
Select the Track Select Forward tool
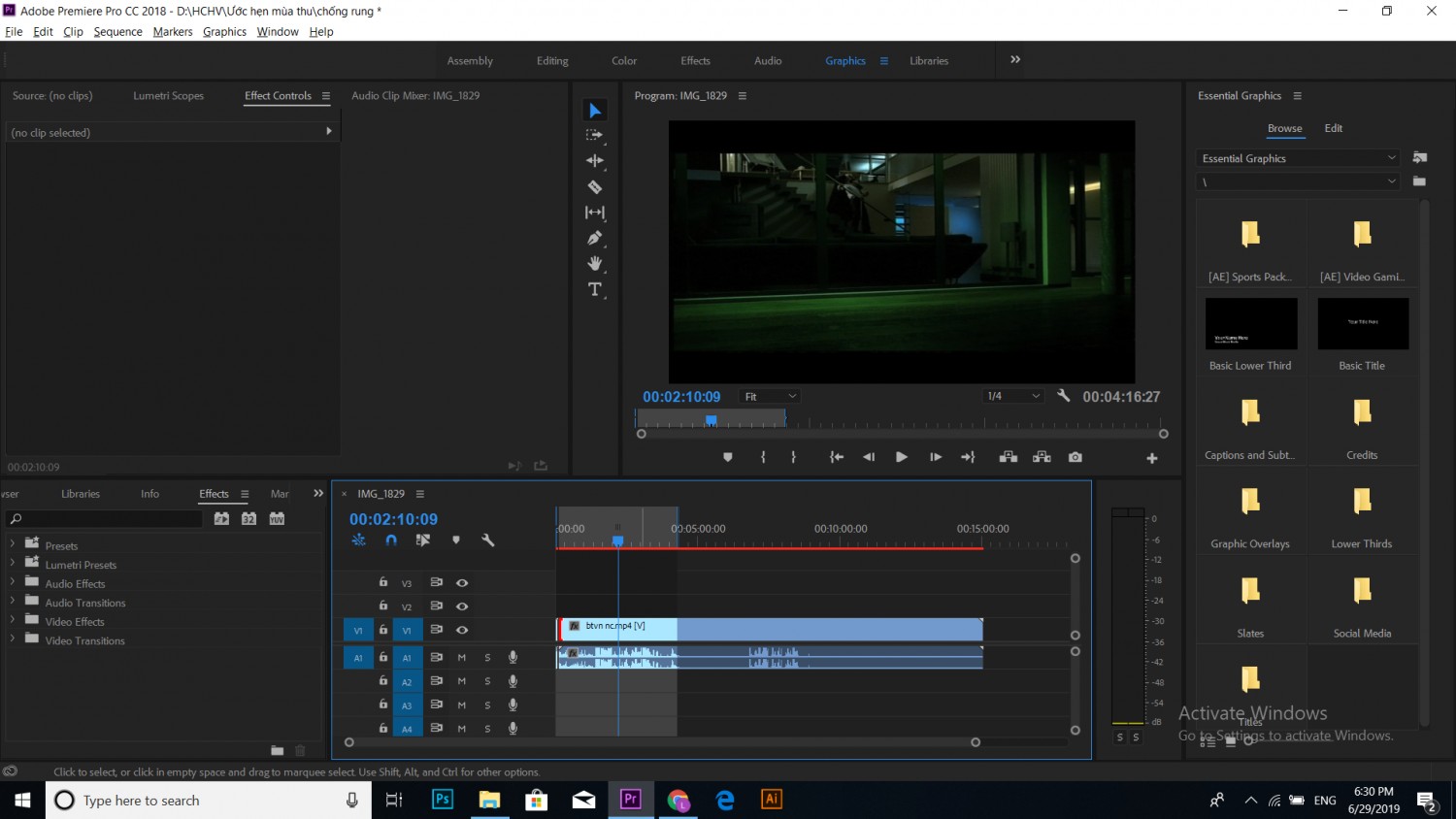click(595, 136)
